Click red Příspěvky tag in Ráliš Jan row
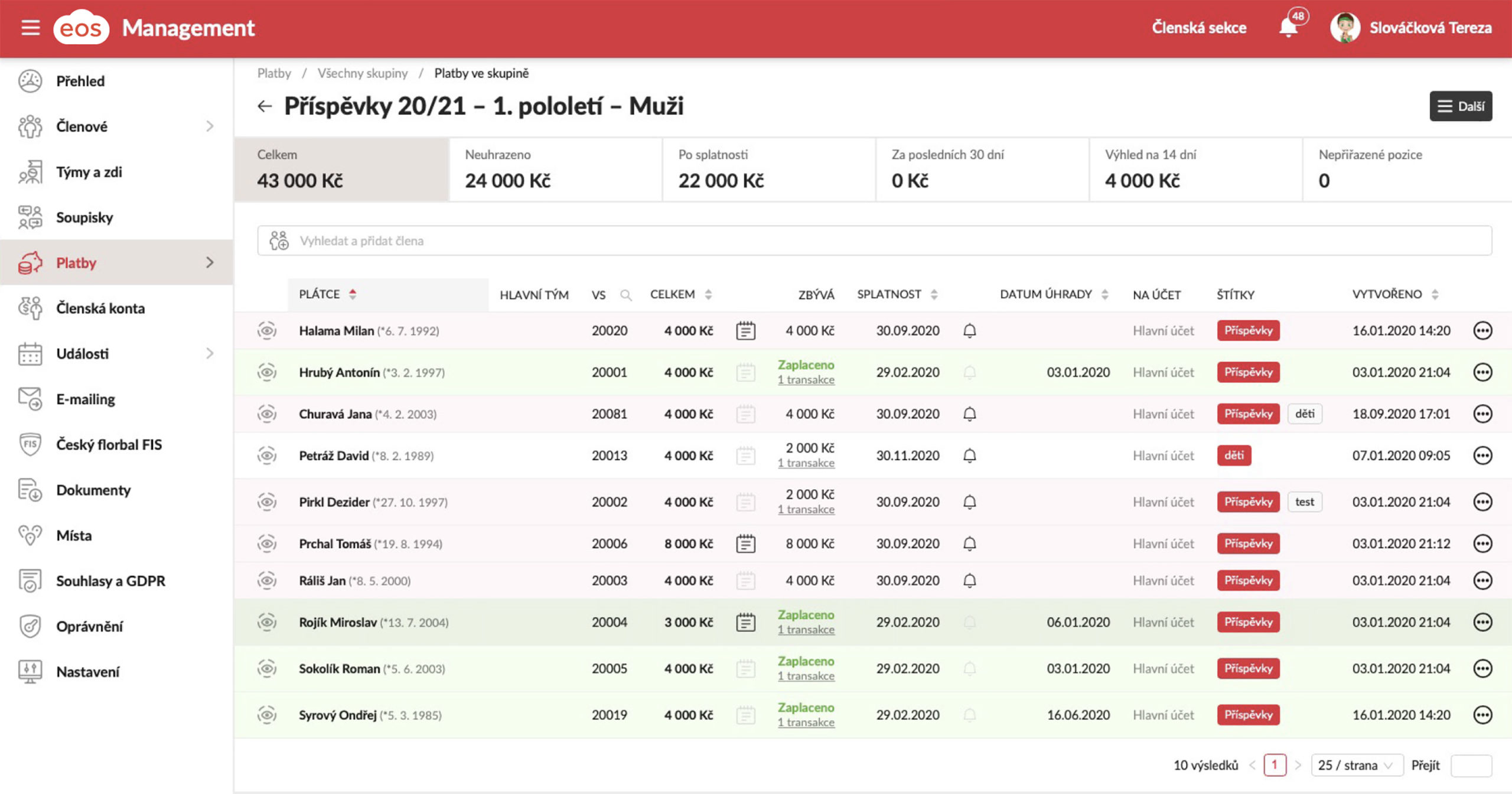The height and width of the screenshot is (794, 1512). [1248, 581]
